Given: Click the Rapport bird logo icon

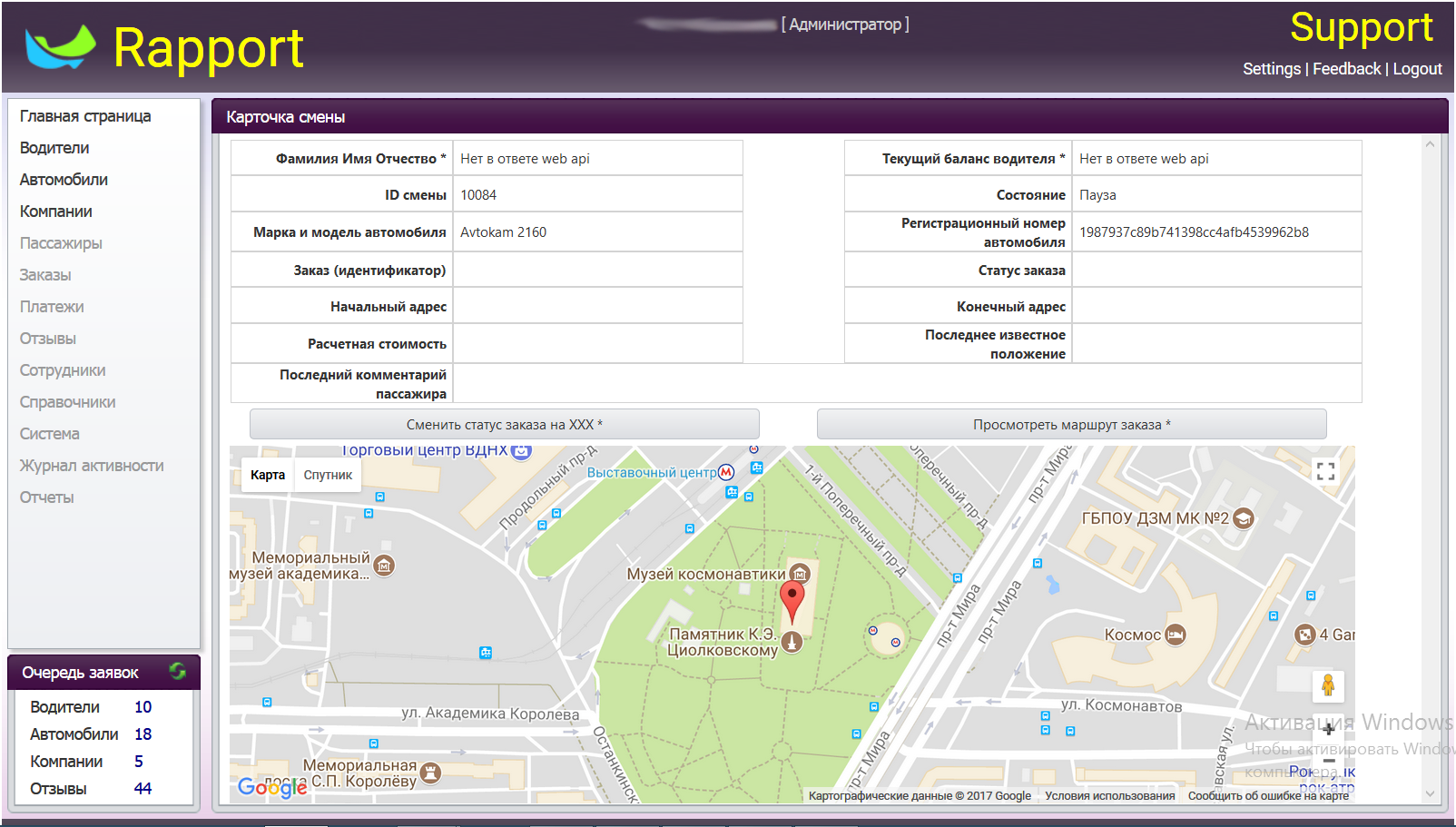Looking at the screenshot, I should (x=60, y=46).
